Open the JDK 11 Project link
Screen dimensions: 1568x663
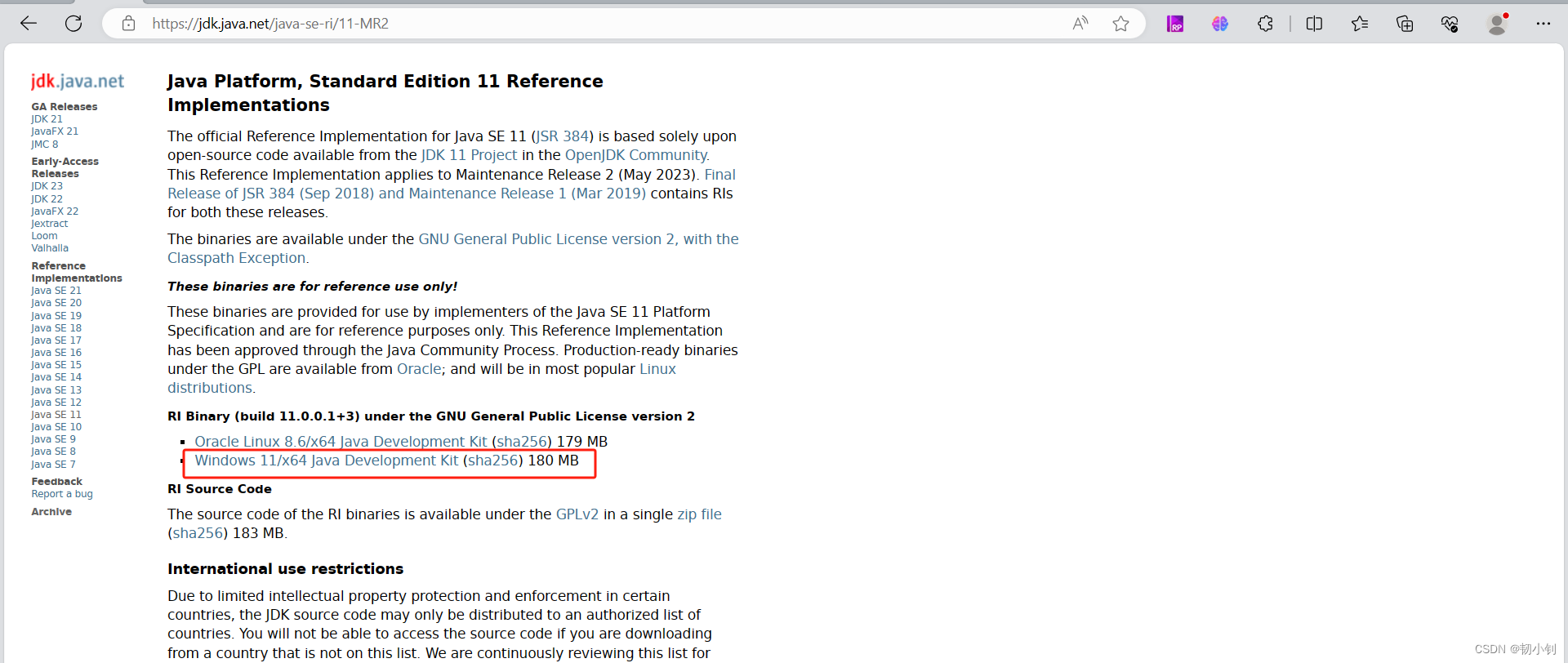(470, 155)
